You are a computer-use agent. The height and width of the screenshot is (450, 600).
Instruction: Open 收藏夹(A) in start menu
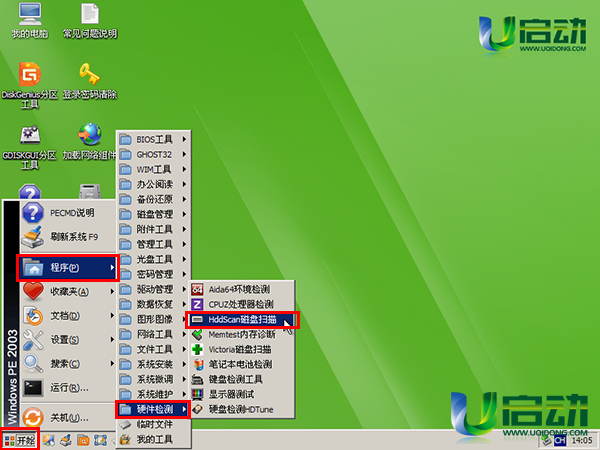67,292
